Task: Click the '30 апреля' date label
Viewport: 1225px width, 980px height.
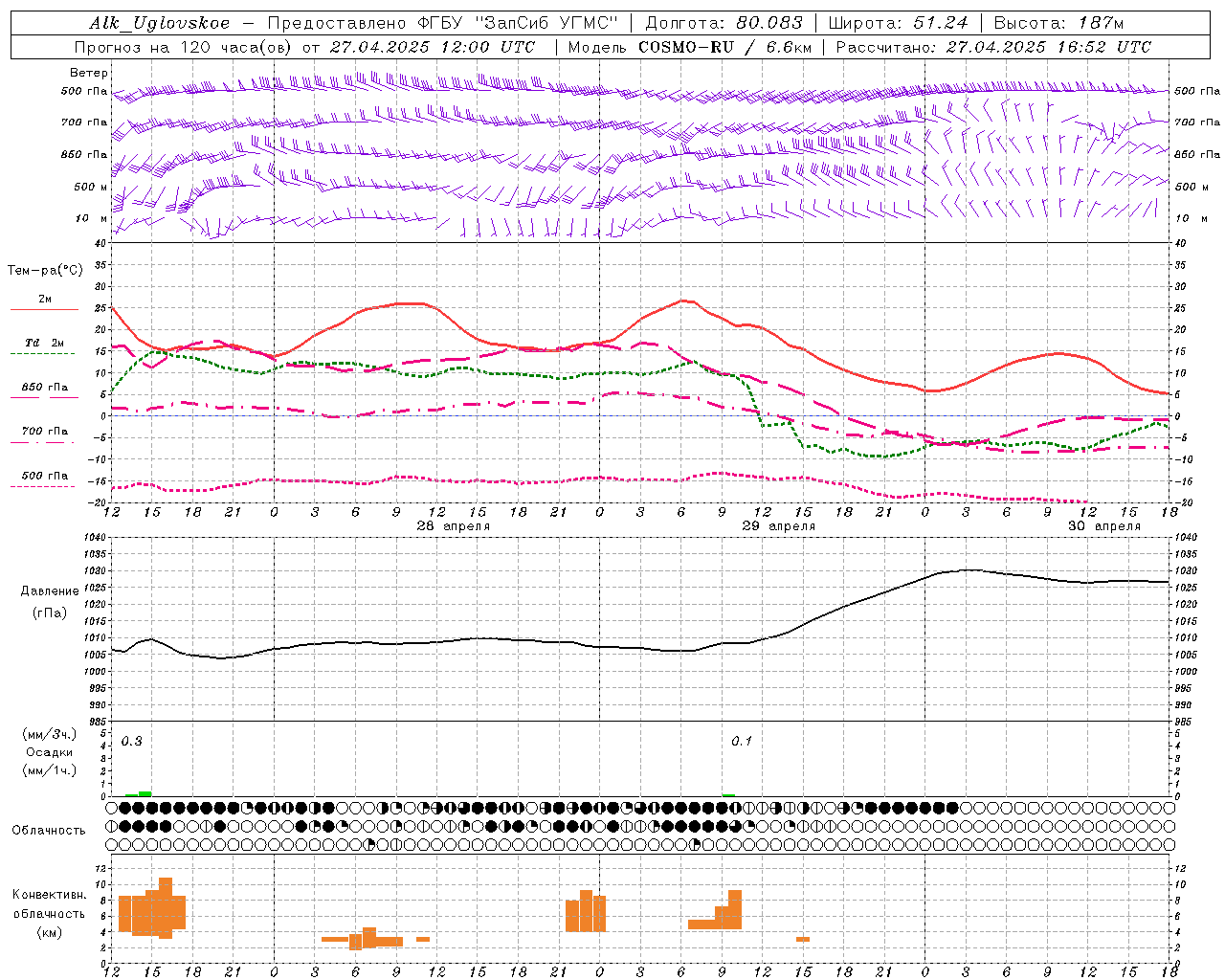Action: (1104, 526)
